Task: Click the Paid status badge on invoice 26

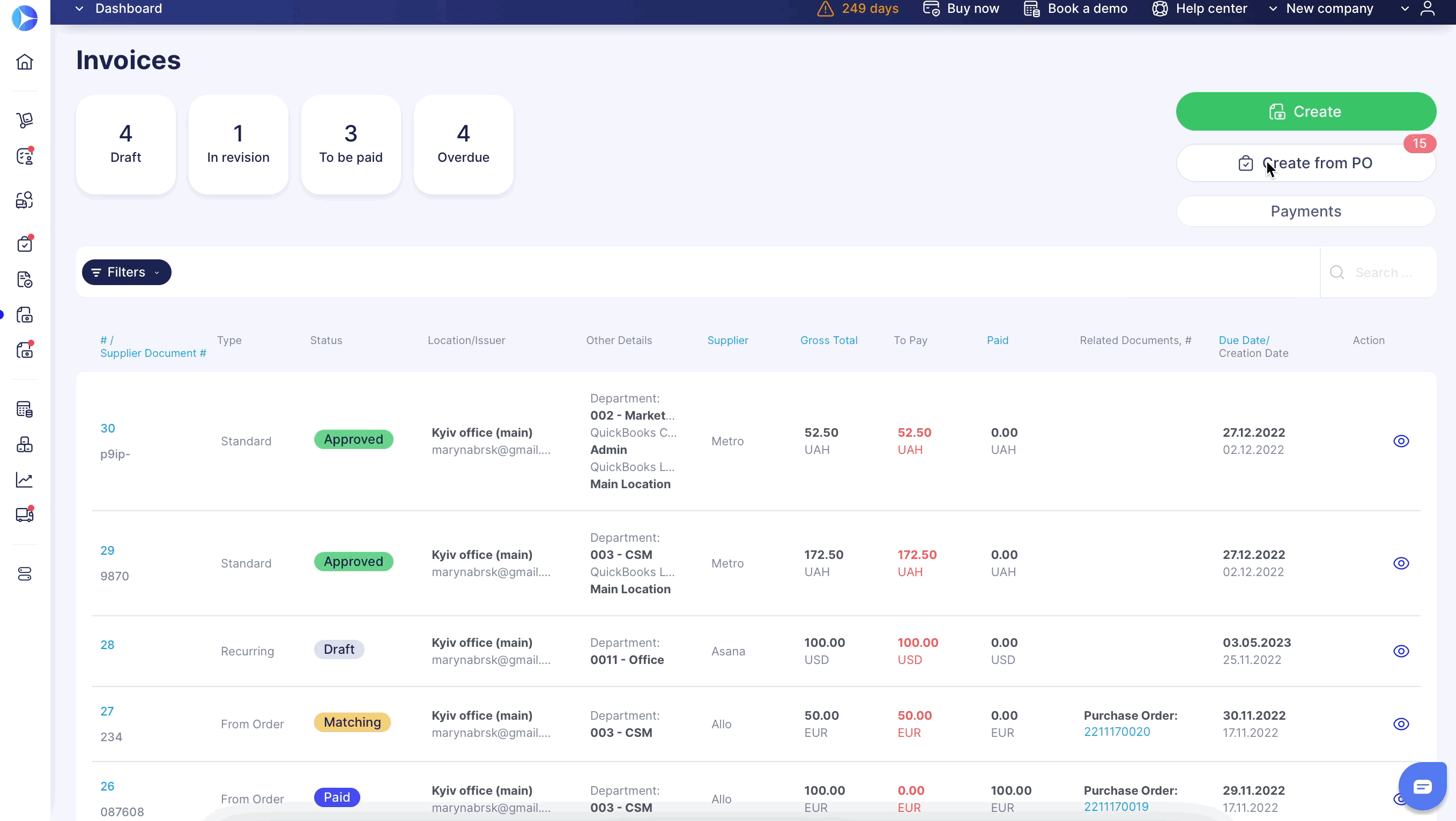Action: click(337, 797)
